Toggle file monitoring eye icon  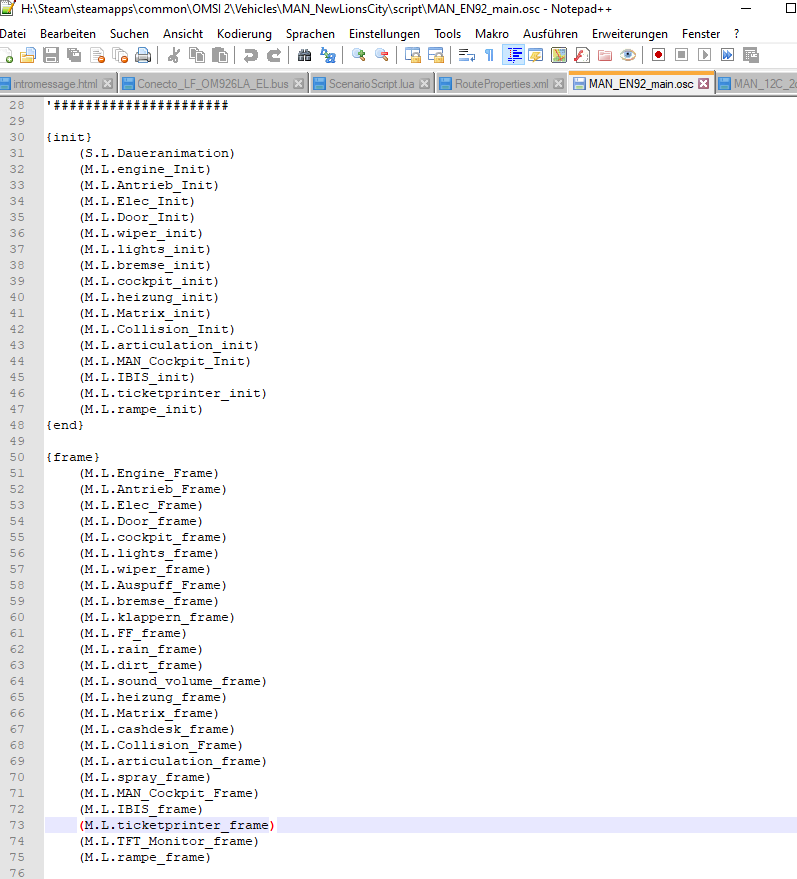(x=627, y=55)
